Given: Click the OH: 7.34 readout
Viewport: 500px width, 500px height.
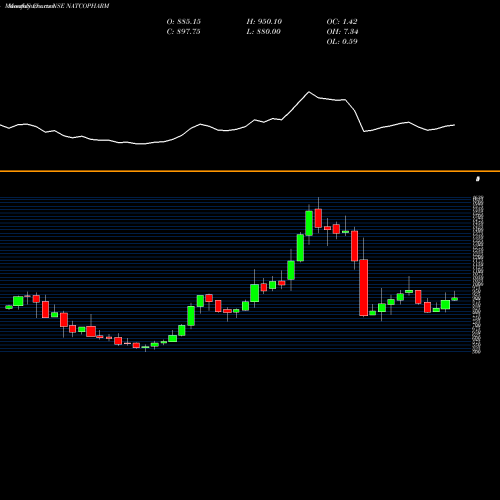Looking at the screenshot, I should pos(342,31).
